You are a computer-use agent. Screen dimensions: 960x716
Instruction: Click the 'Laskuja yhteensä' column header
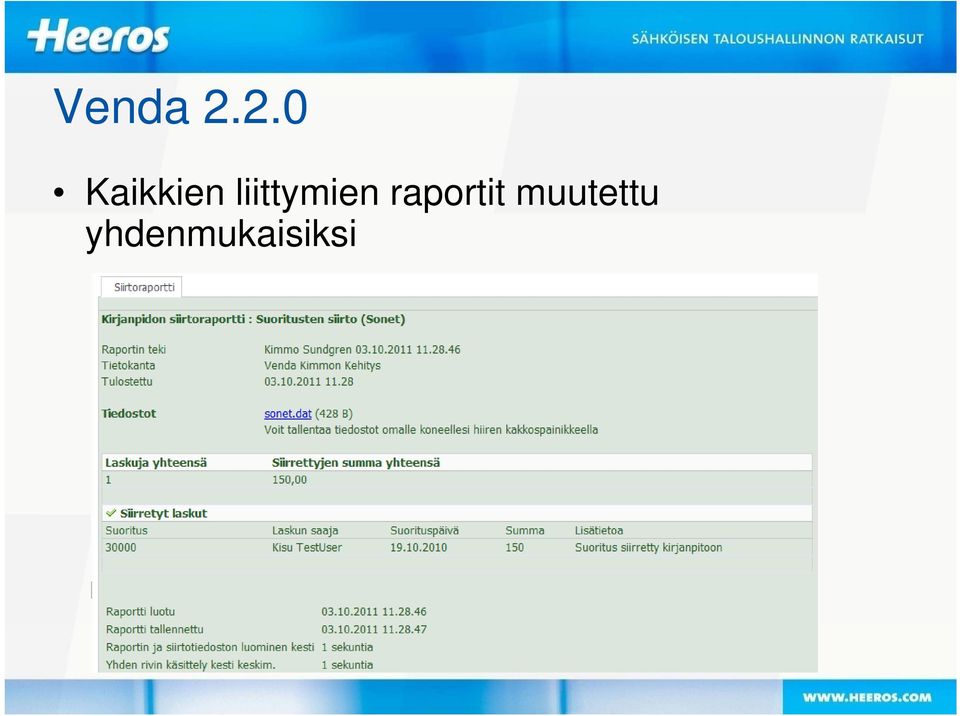coord(156,463)
